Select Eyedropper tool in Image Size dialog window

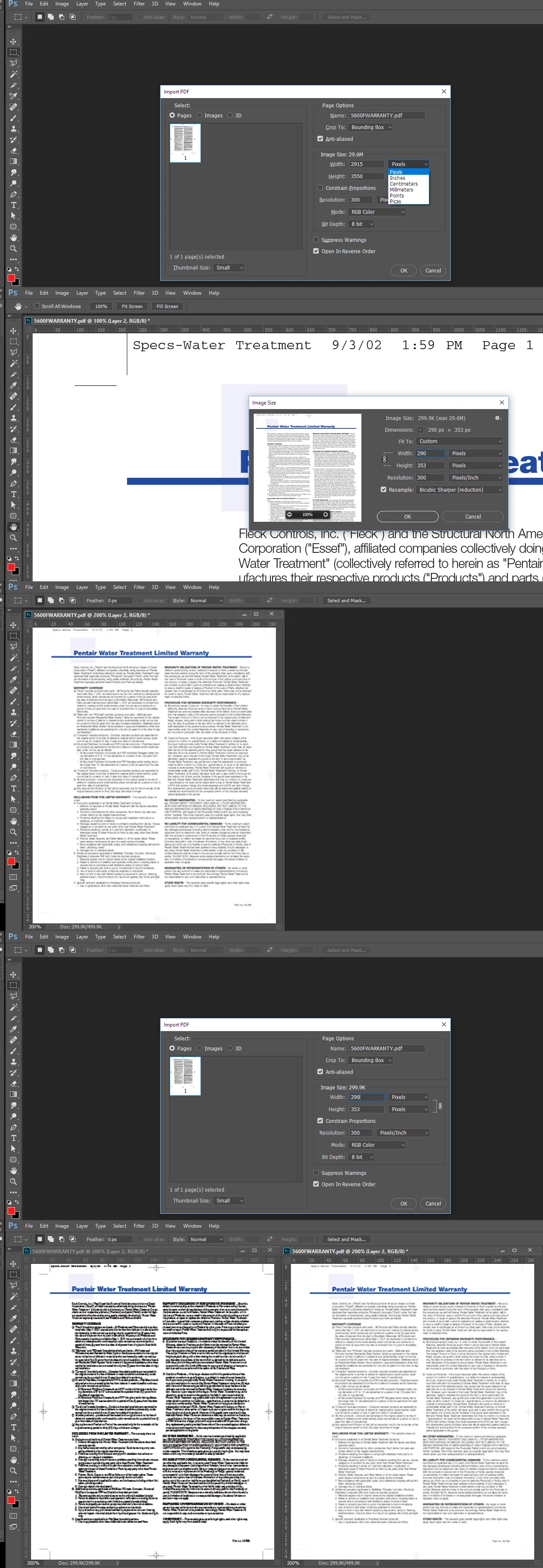coord(13,385)
